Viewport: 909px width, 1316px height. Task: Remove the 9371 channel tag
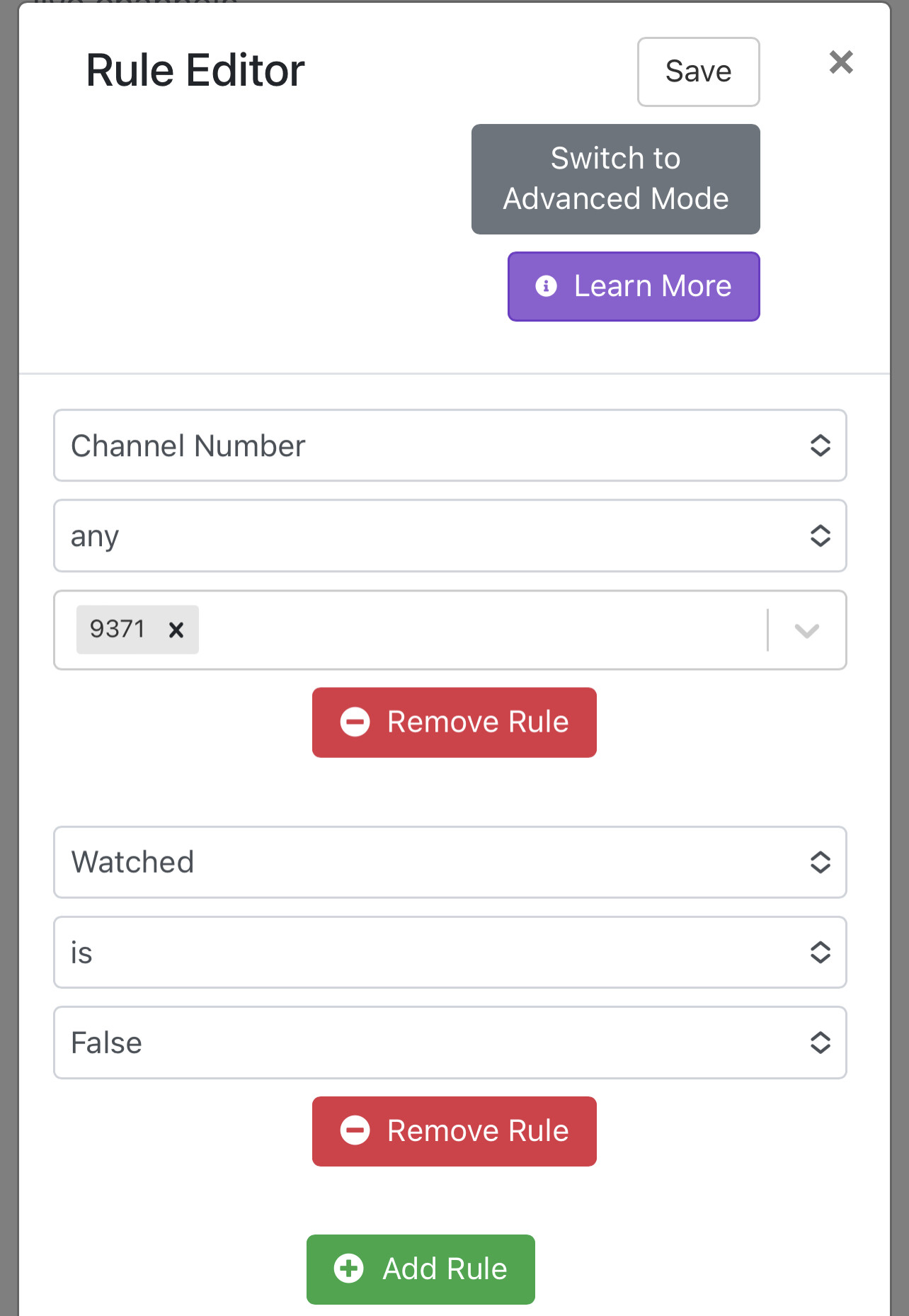[x=176, y=630]
